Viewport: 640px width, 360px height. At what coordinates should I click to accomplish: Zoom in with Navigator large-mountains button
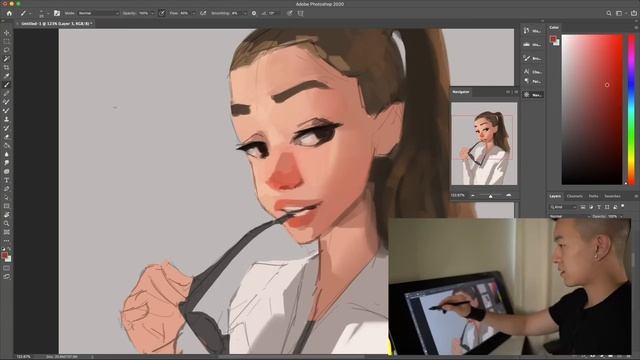pyautogui.click(x=509, y=196)
